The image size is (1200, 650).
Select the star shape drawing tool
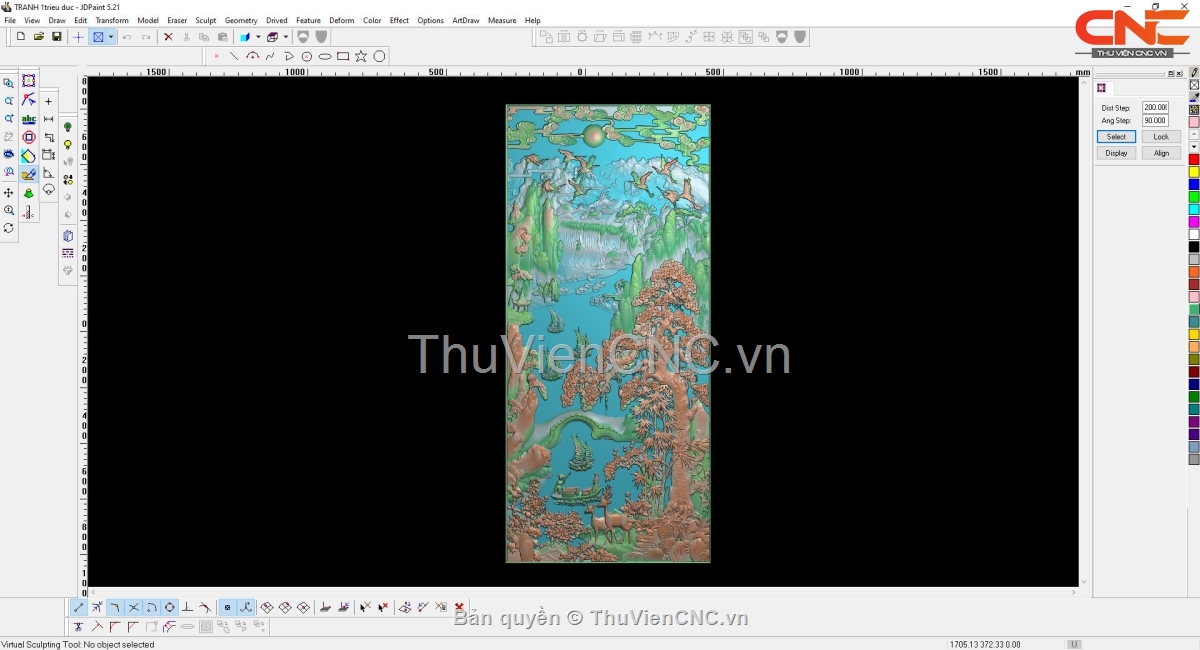coord(361,57)
